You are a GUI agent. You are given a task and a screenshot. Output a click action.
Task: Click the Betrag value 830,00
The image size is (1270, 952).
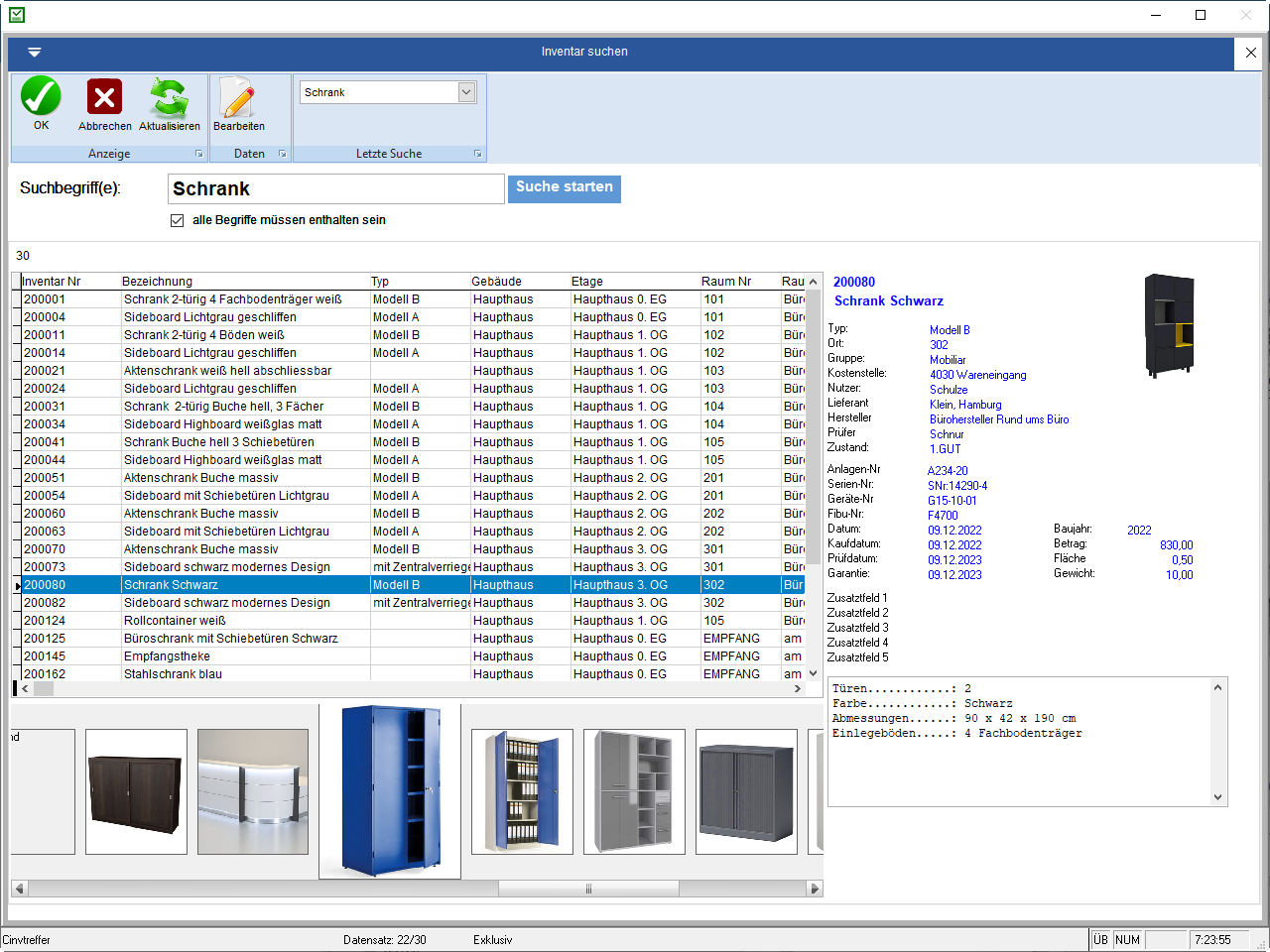click(x=1177, y=545)
